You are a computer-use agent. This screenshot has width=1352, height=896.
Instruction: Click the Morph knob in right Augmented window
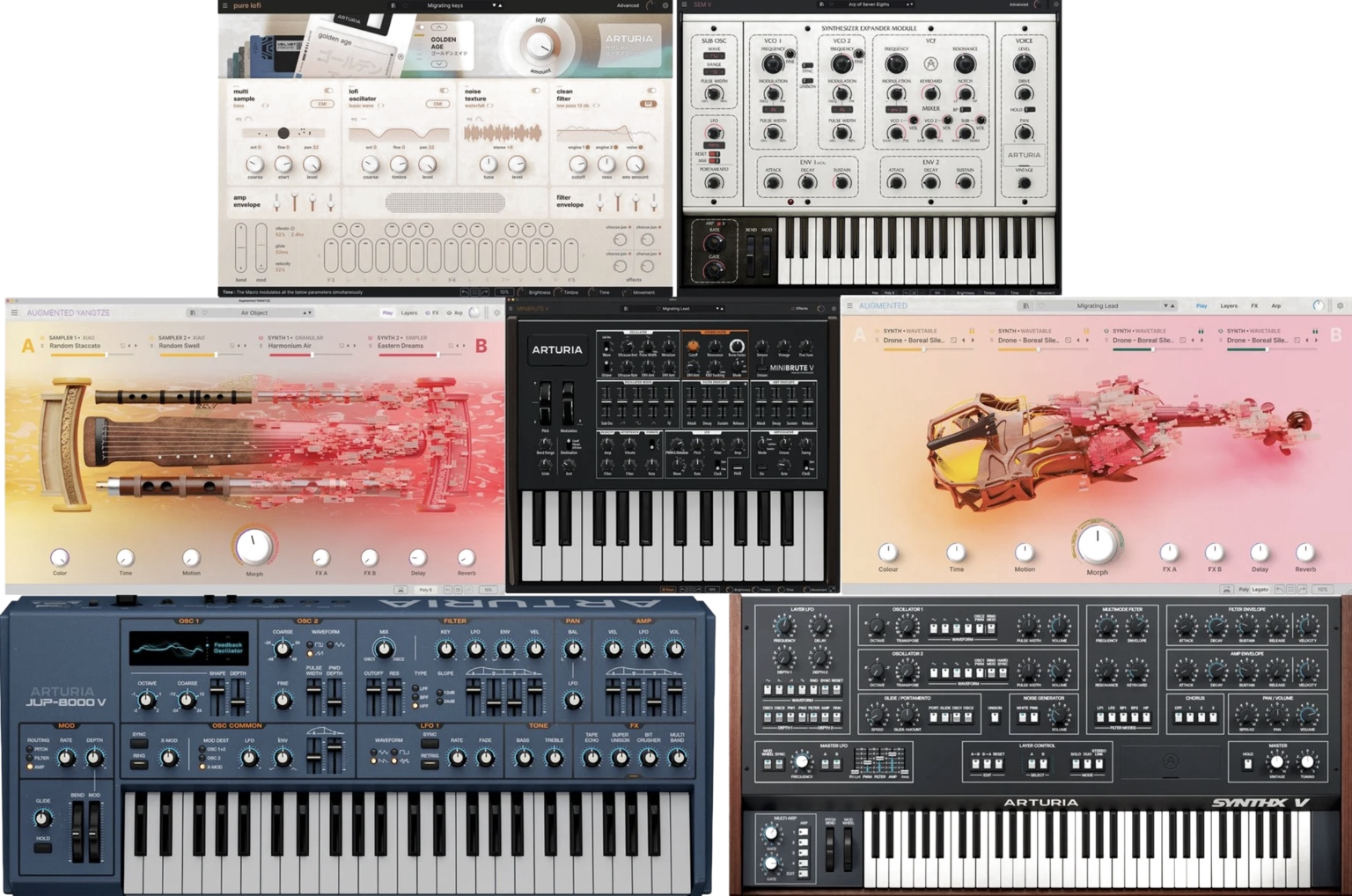(x=1097, y=544)
